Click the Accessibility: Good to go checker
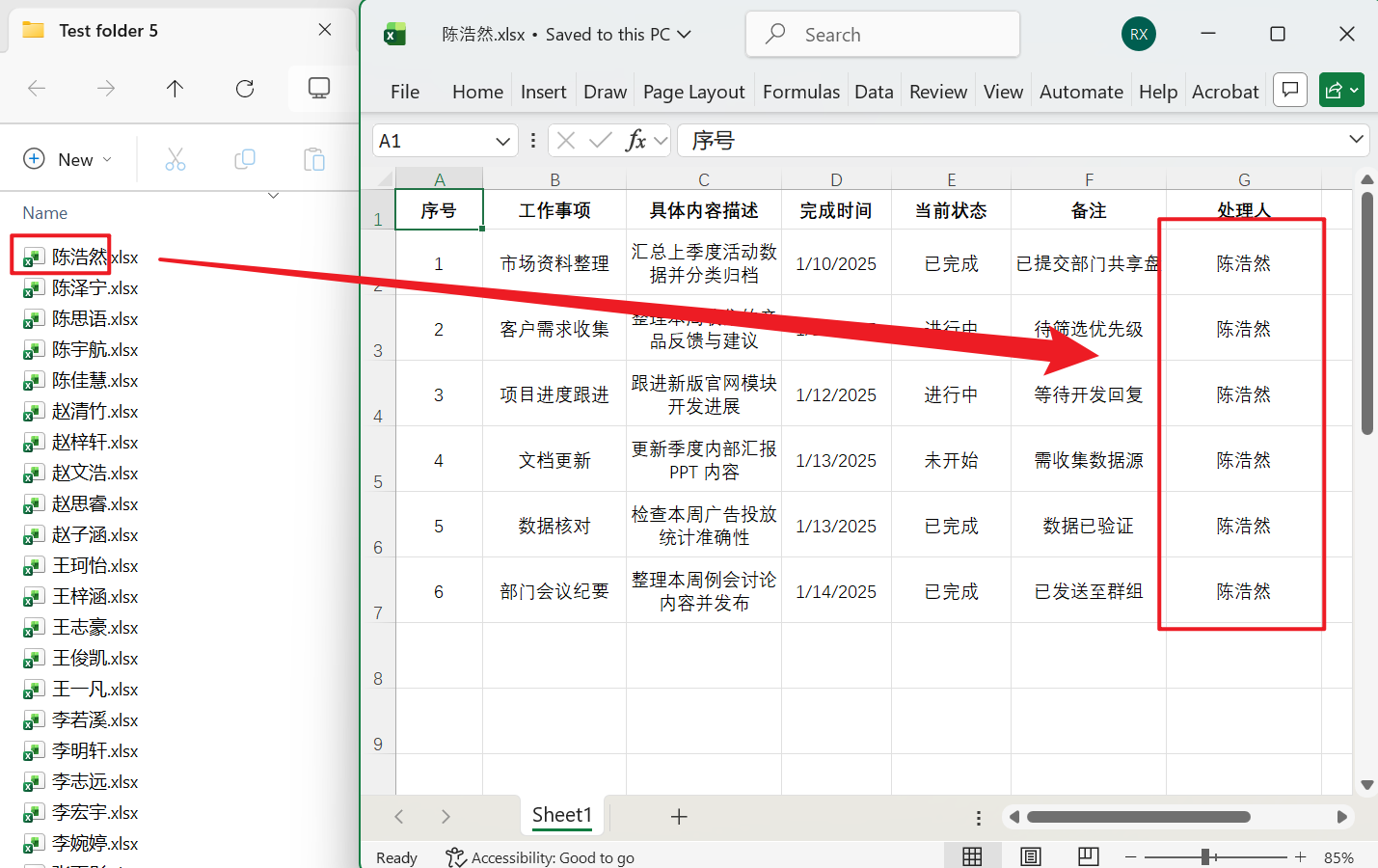1378x868 pixels. tap(539, 856)
